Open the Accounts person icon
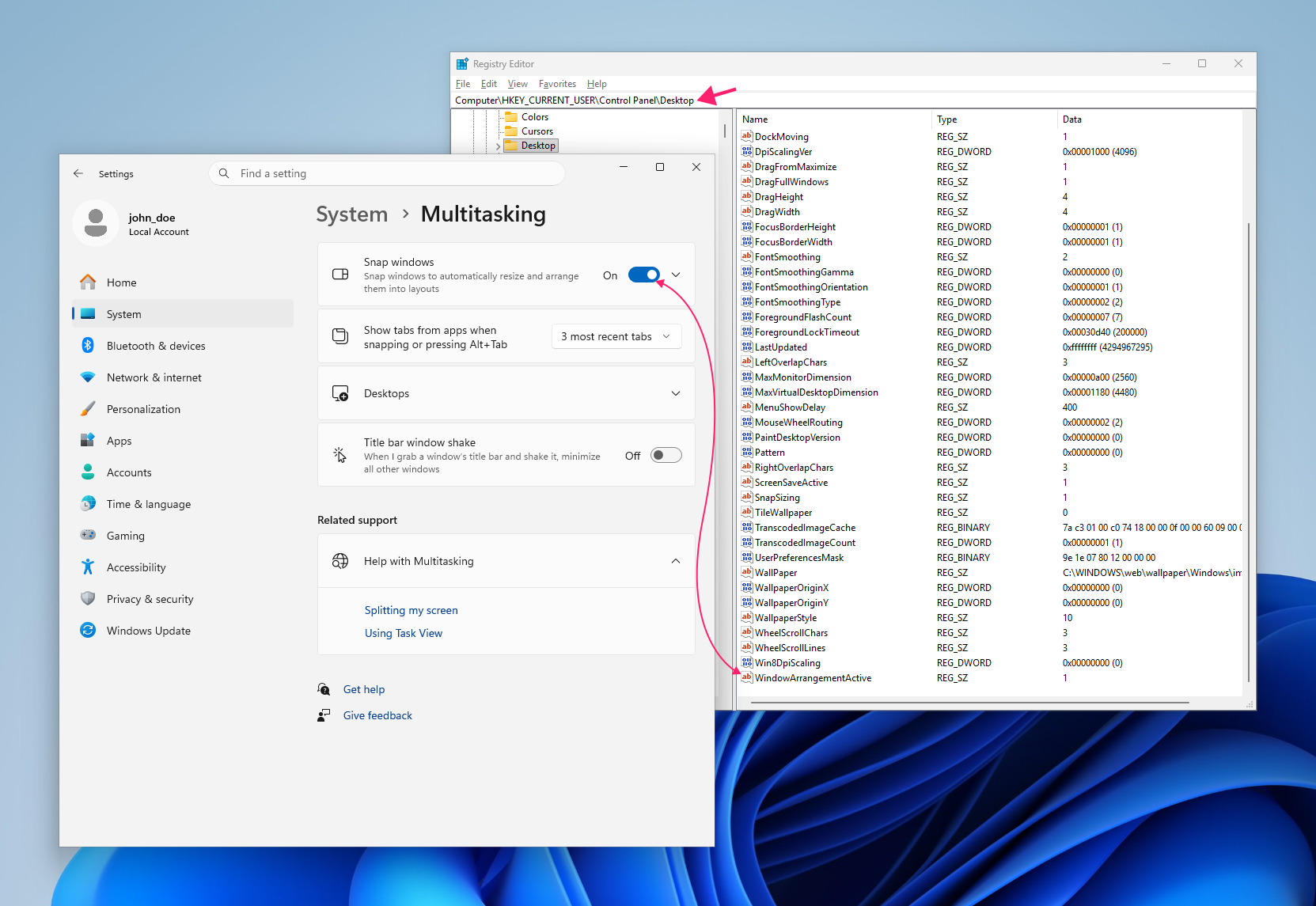 point(88,472)
